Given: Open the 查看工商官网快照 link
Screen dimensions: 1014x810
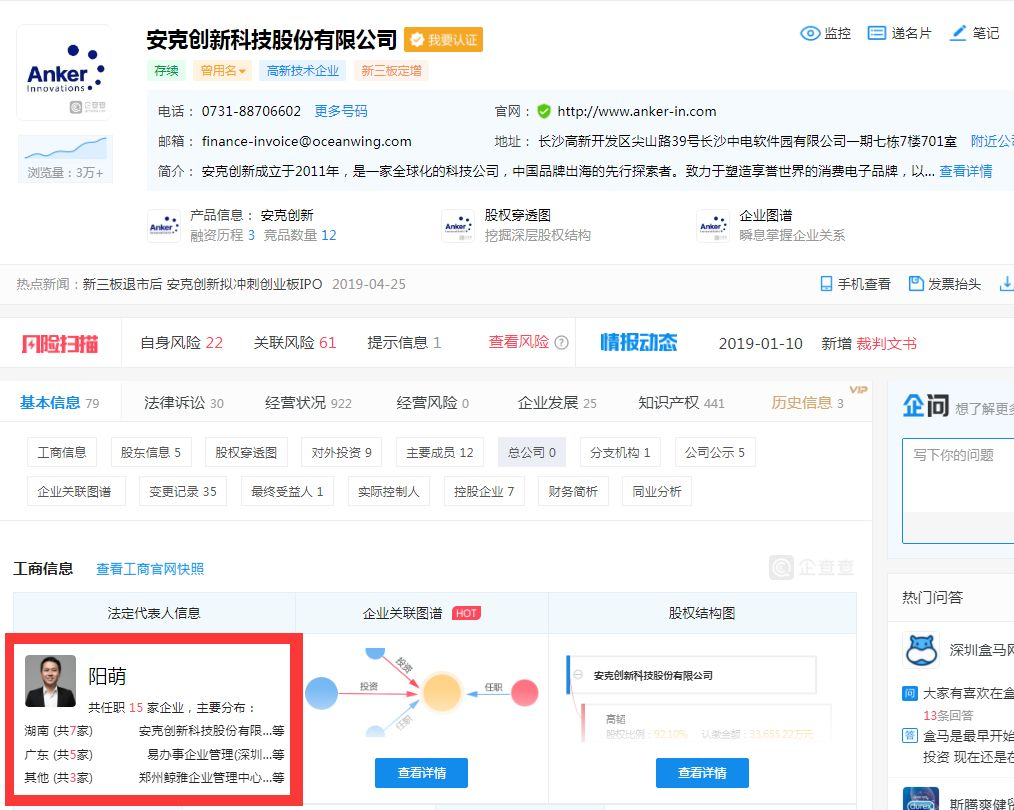Looking at the screenshot, I should click(x=150, y=569).
